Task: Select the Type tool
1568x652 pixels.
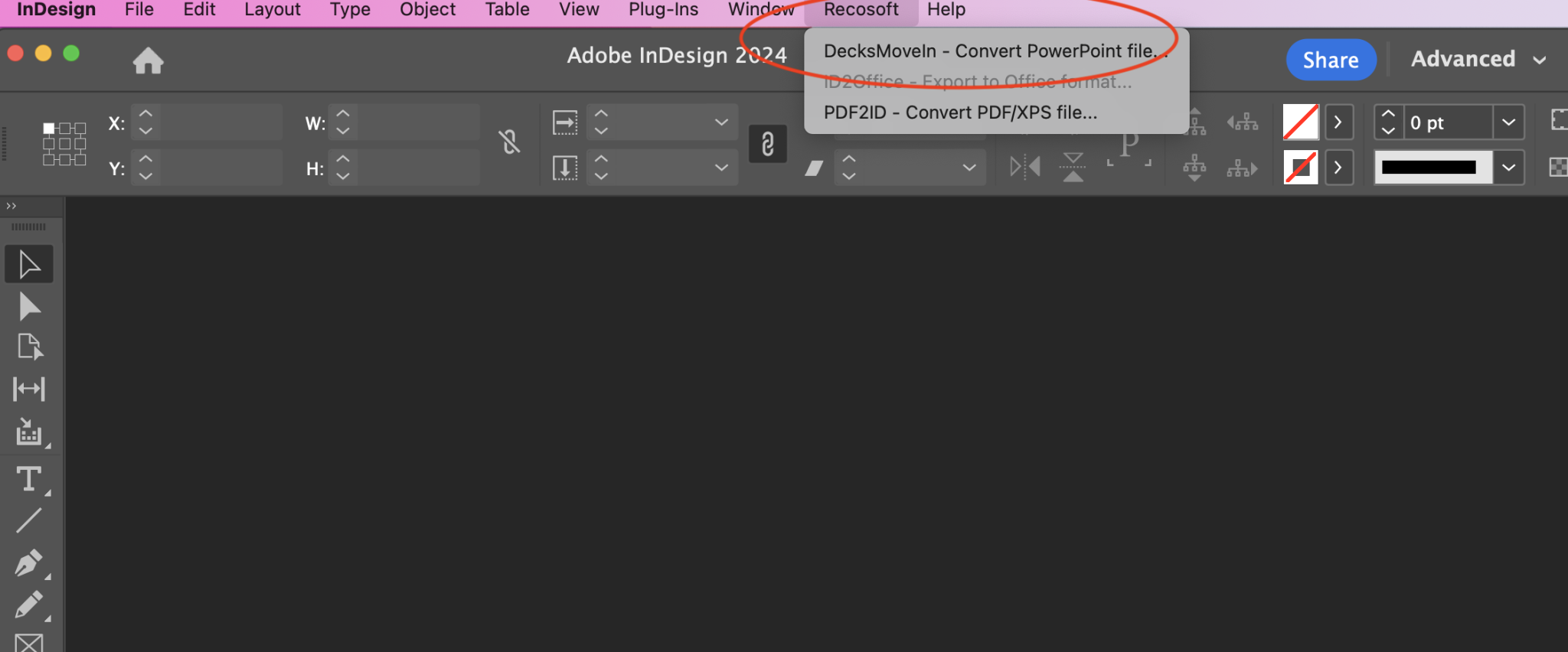Action: [28, 480]
